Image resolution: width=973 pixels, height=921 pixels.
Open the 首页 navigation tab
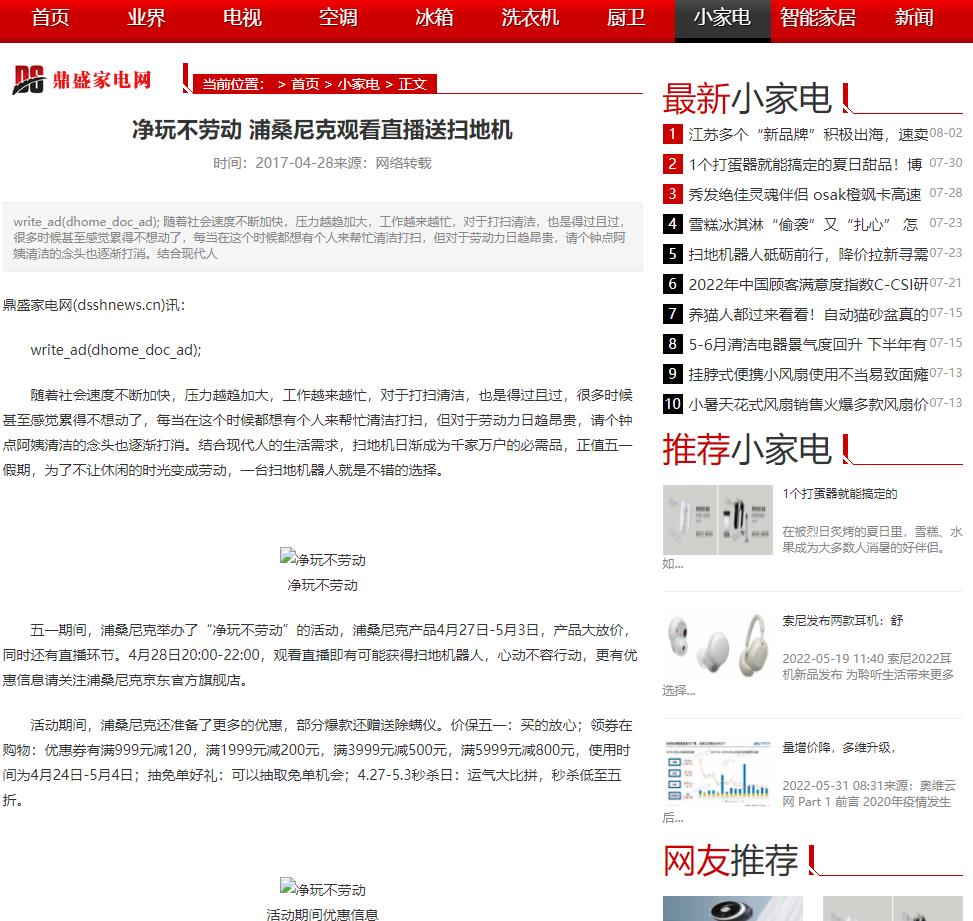pos(50,18)
